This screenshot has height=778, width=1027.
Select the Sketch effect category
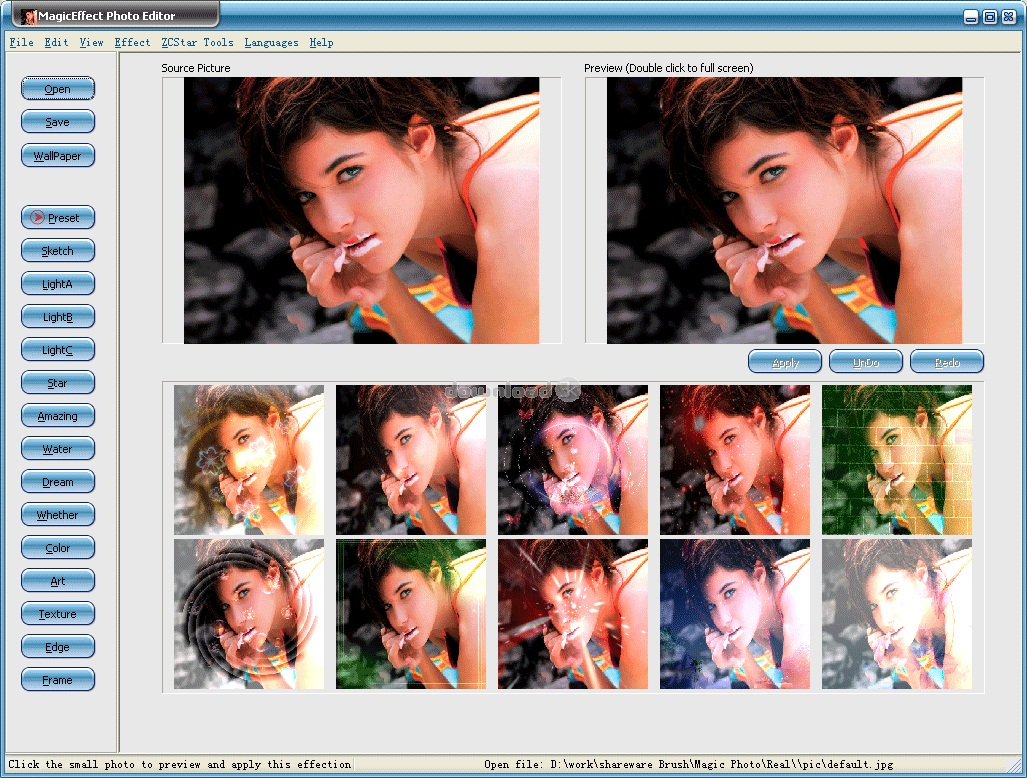click(58, 251)
